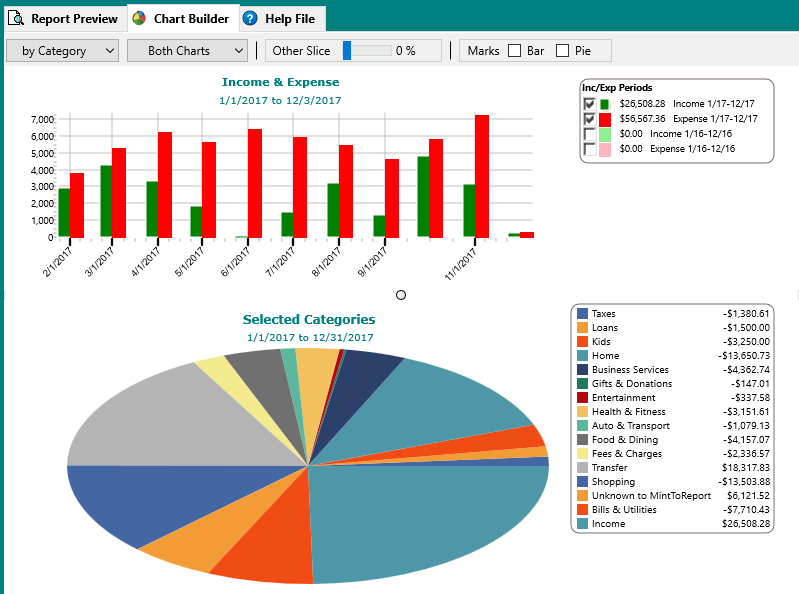This screenshot has width=799, height=594.
Task: Click the red Expense 1/17-12/17 color swatch
Action: tap(604, 119)
